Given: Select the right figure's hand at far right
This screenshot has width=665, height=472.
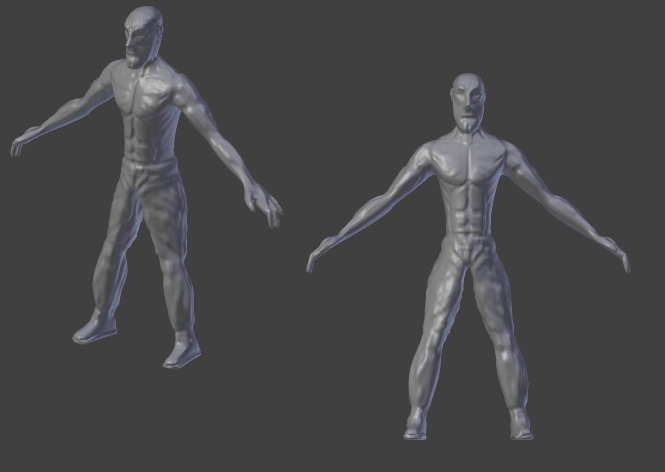Looking at the screenshot, I should pyautogui.click(x=617, y=254).
